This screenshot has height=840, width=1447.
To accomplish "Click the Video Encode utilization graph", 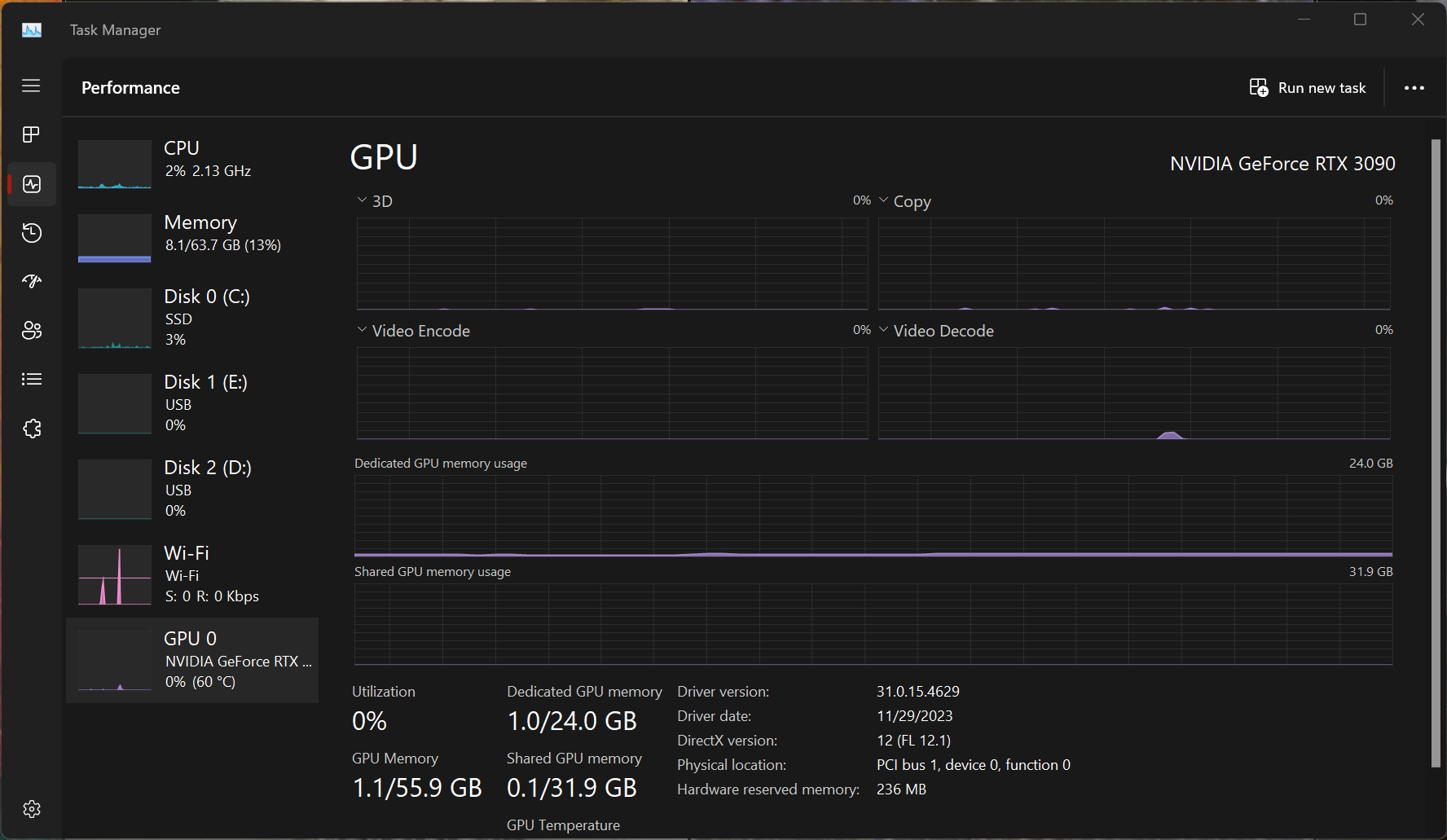I will [613, 394].
